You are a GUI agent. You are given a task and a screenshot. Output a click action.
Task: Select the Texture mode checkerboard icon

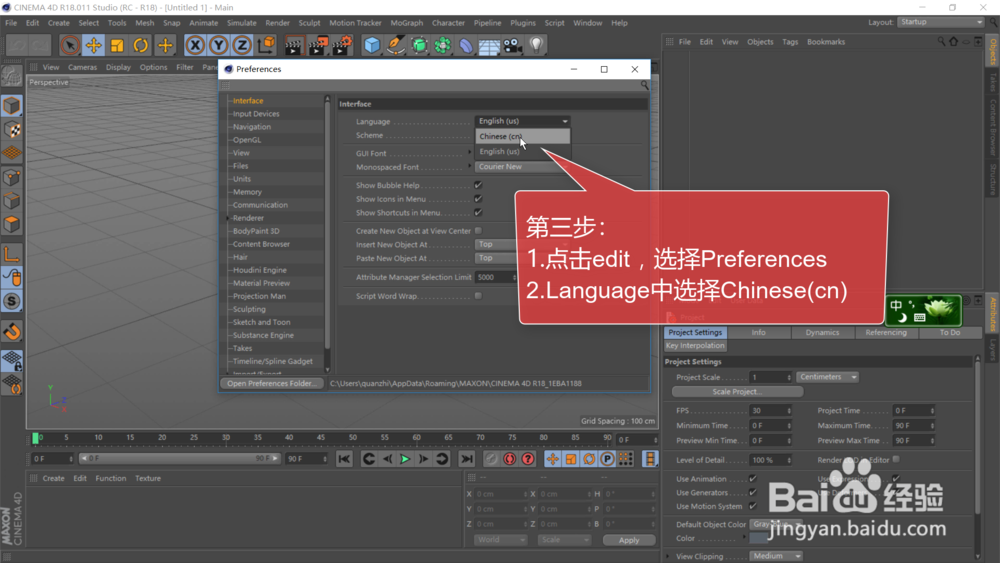(12, 130)
